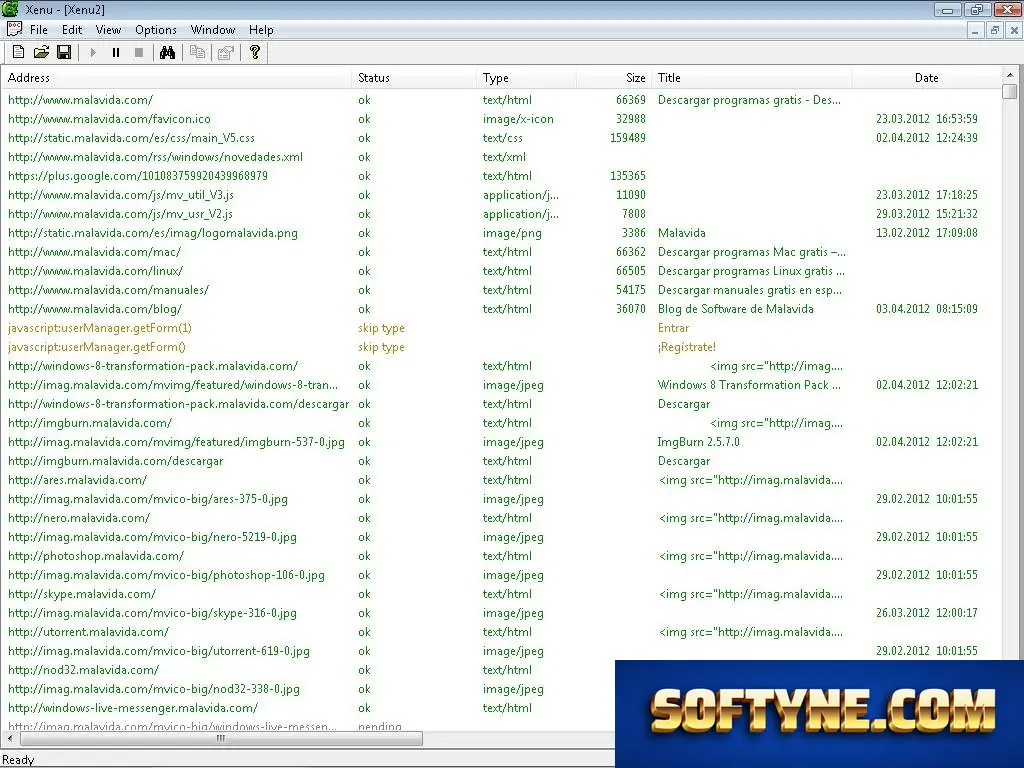The width and height of the screenshot is (1024, 768).
Task: Click the New document toolbar icon
Action: pyautogui.click(x=19, y=52)
